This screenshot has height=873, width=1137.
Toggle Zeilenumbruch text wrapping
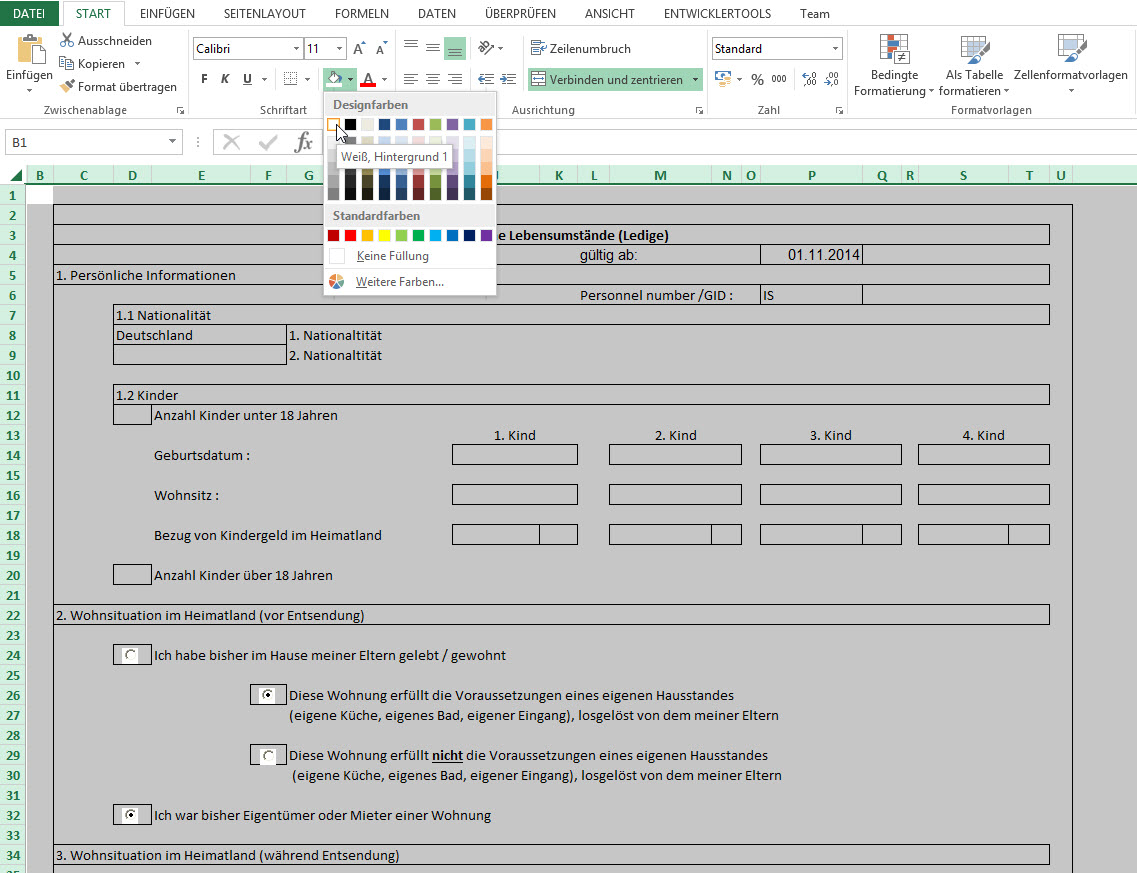(x=581, y=49)
